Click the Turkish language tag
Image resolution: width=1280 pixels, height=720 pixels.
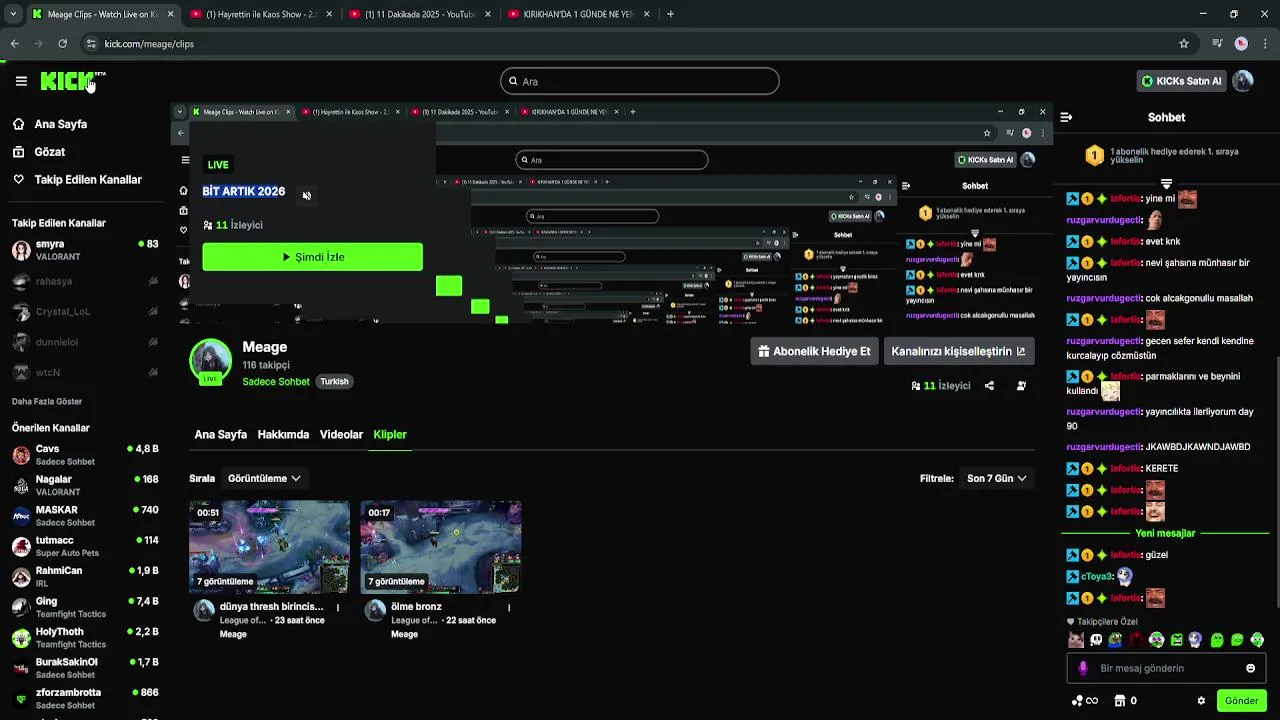[334, 382]
